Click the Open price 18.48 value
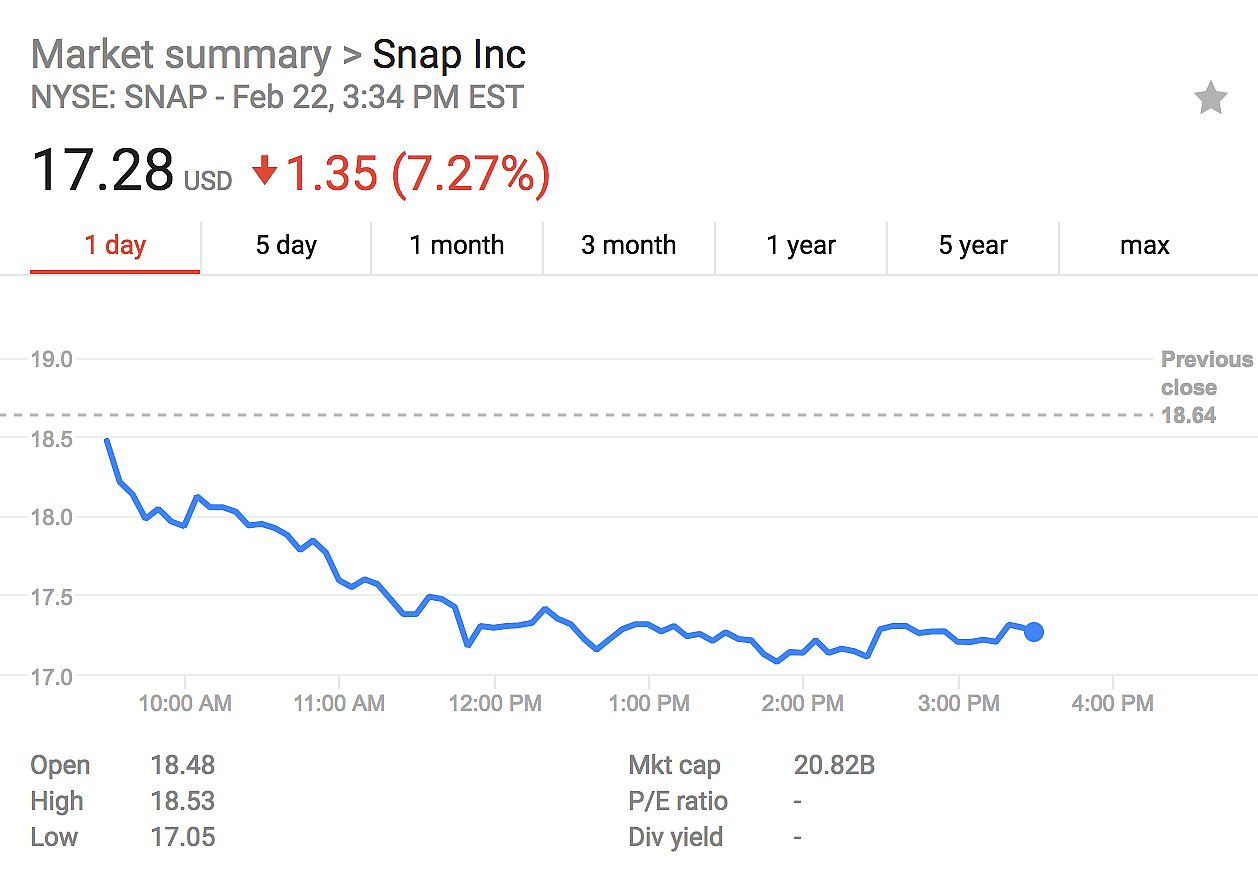Viewport: 1258px width, 882px height. [x=182, y=766]
